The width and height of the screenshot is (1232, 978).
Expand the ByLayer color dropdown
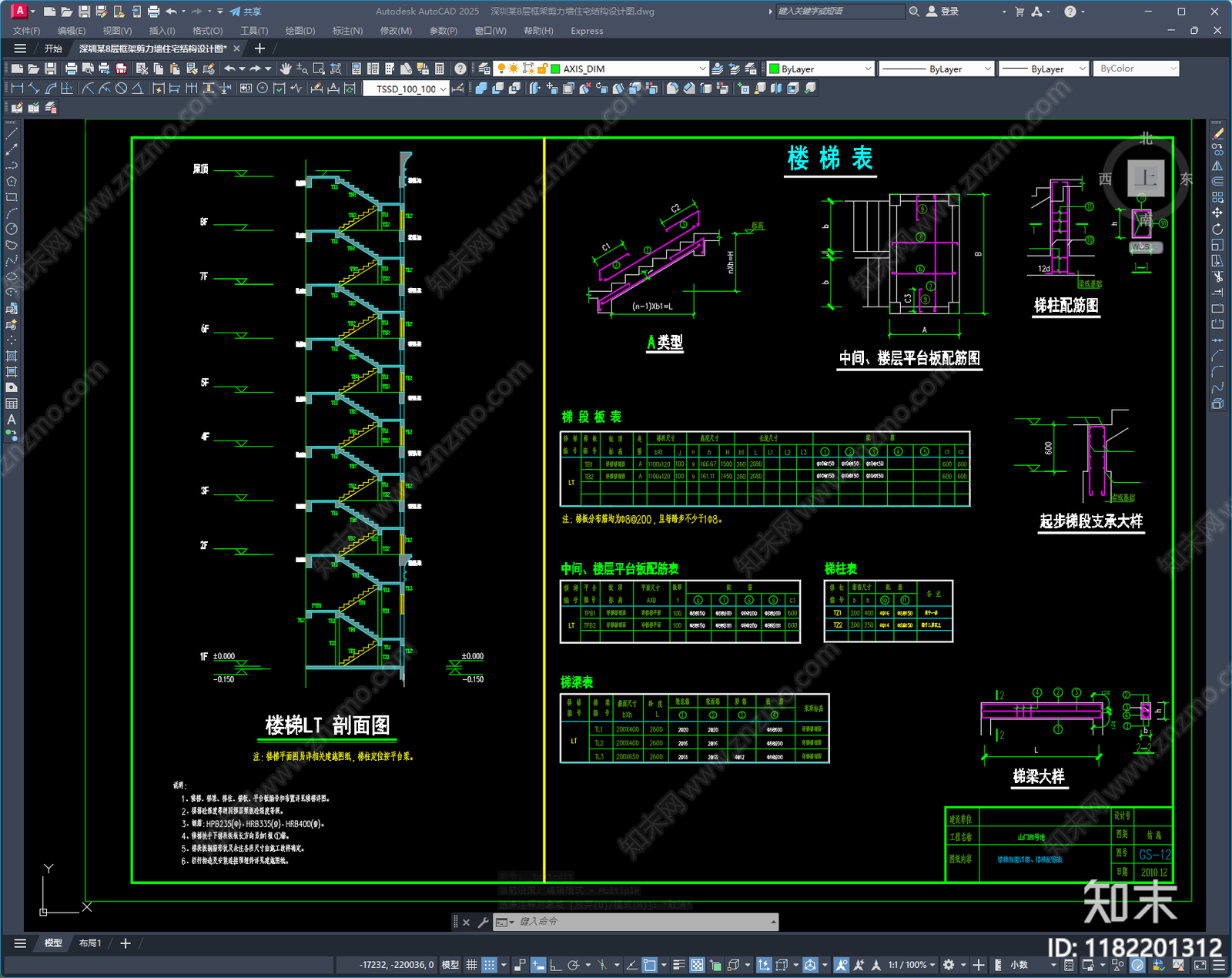[x=868, y=69]
